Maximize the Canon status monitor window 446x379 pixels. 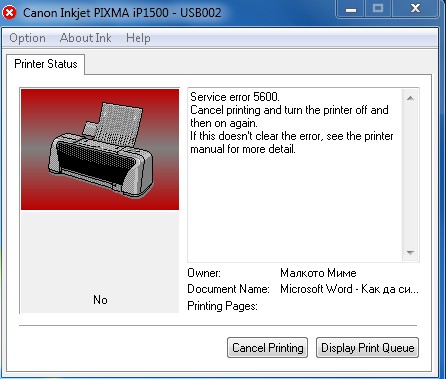pos(378,9)
